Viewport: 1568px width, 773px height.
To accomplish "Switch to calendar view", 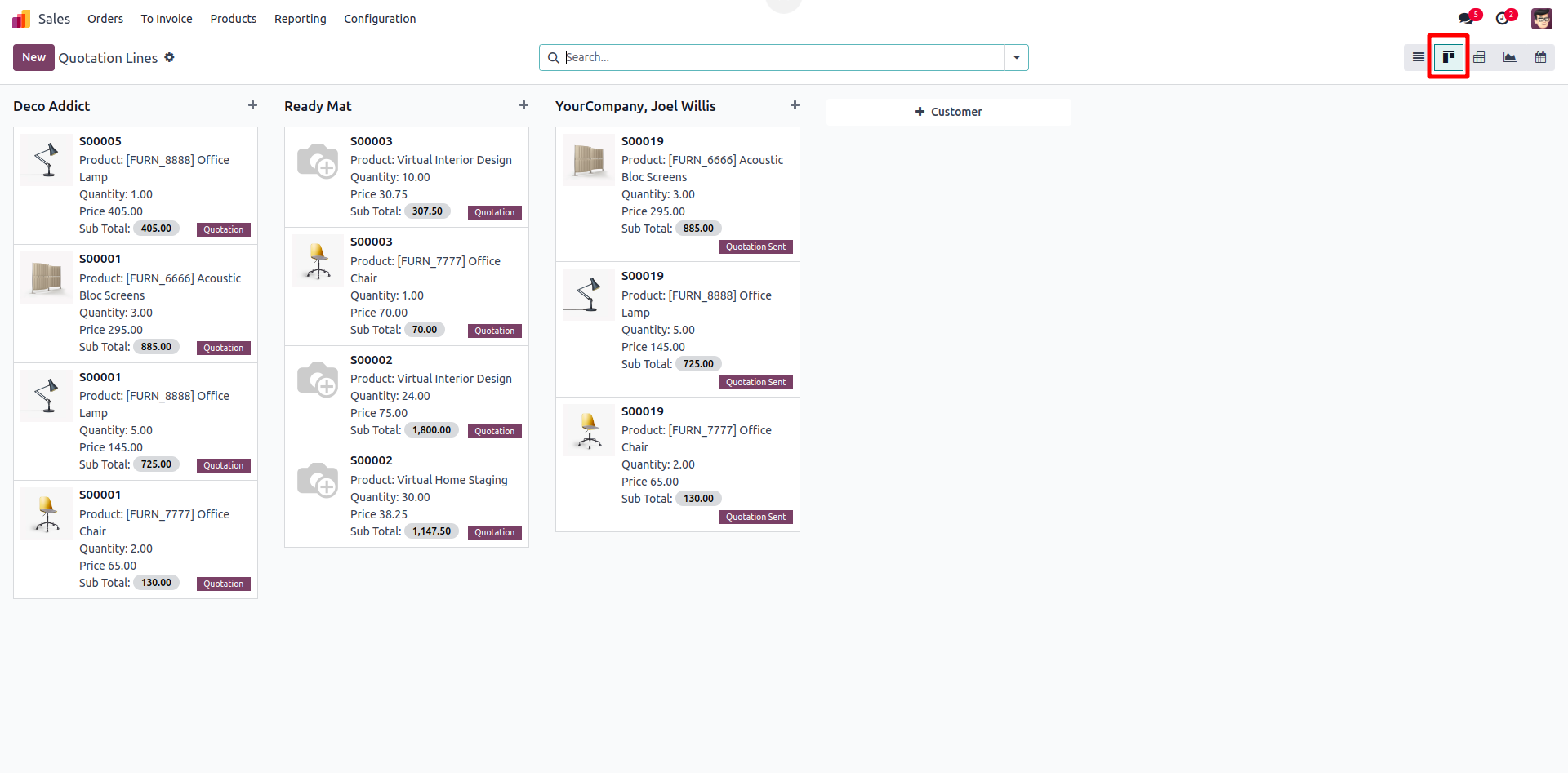I will [1540, 57].
